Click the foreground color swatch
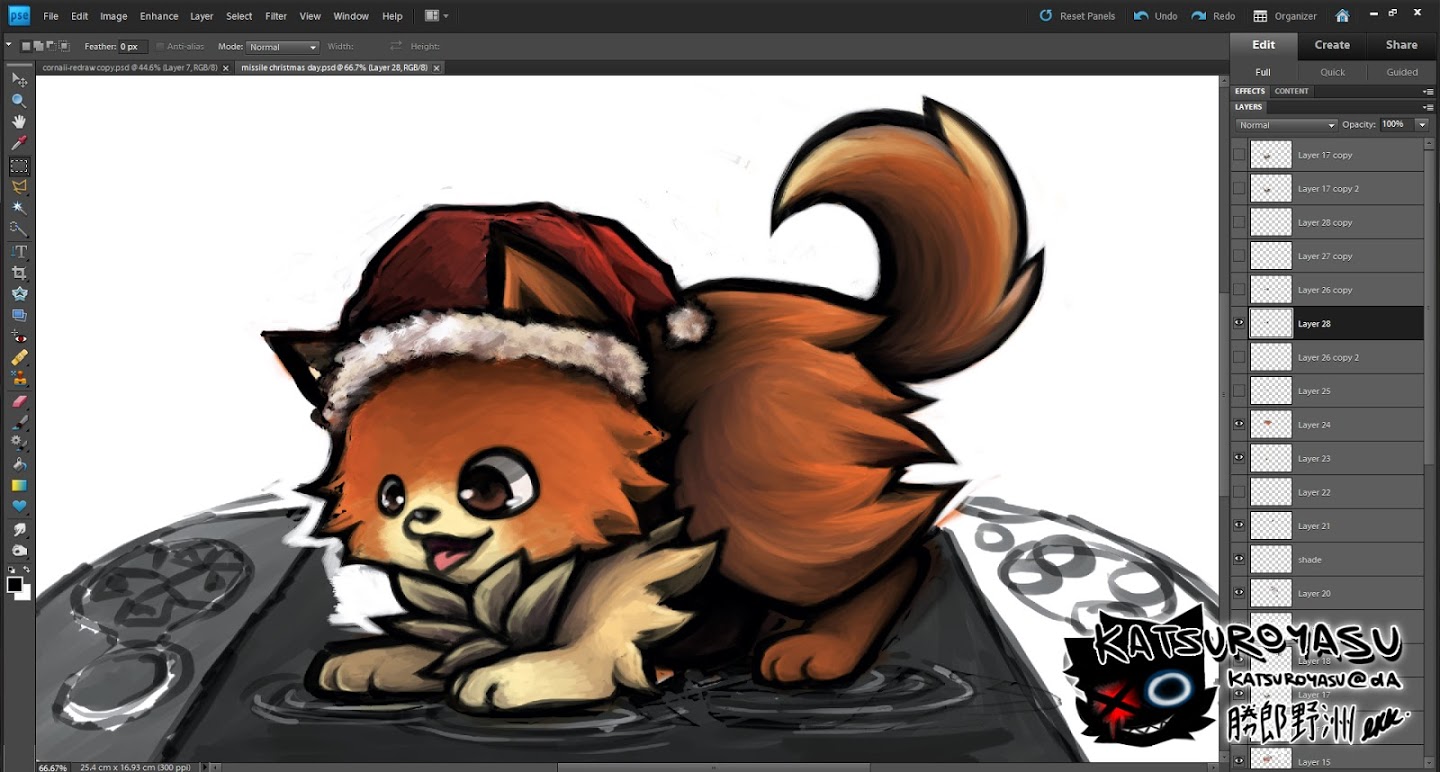Screen dimensions: 1440x772 [x=15, y=585]
